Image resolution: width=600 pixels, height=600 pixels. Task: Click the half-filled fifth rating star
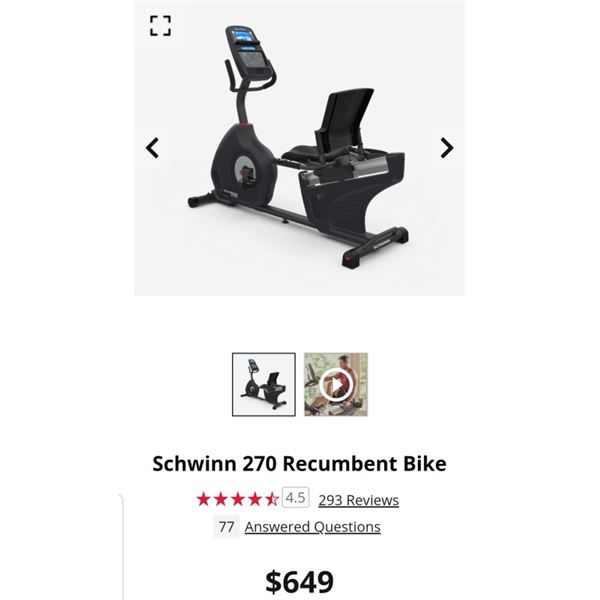coord(272,499)
